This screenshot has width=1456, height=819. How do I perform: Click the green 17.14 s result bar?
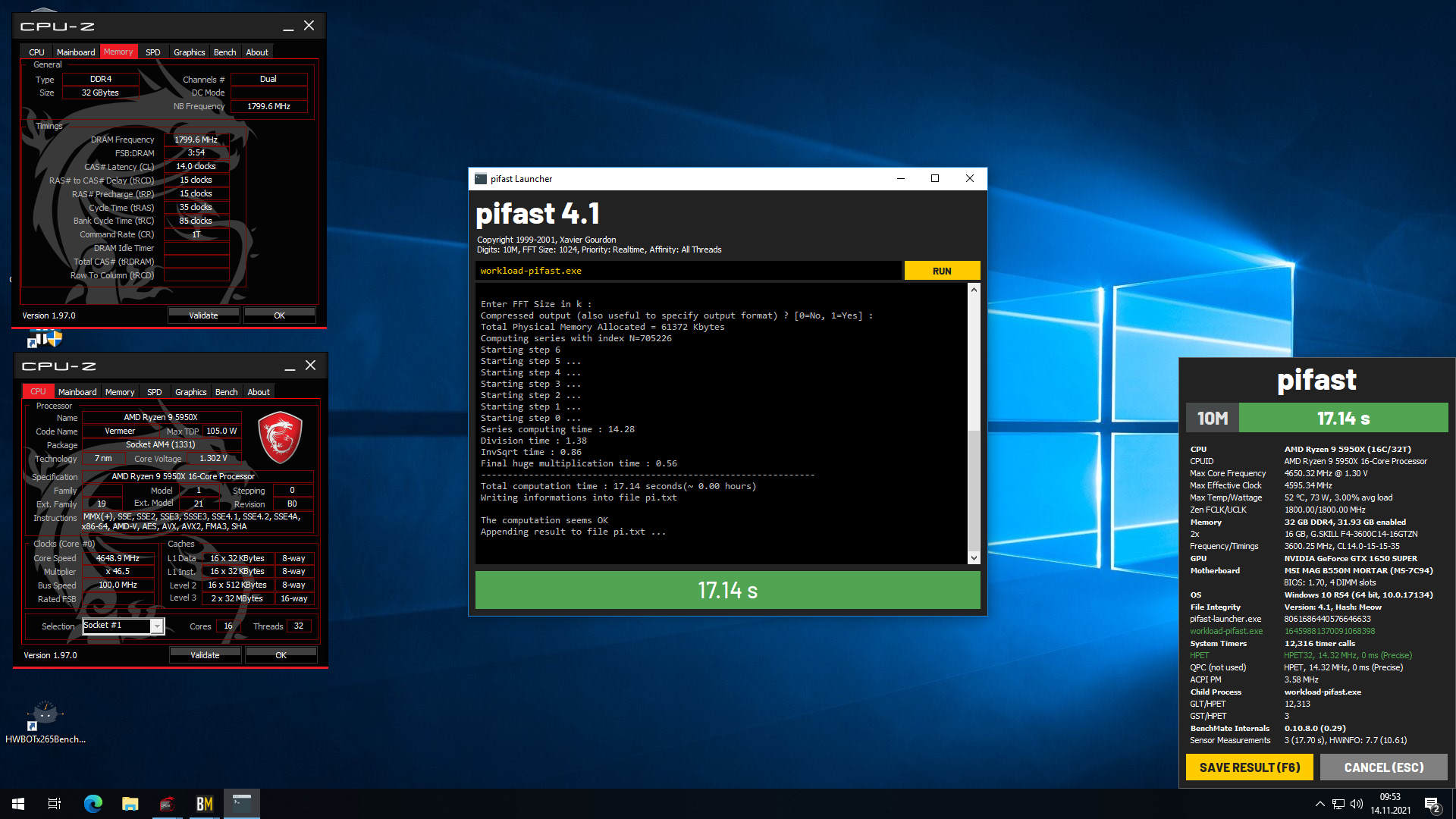coord(728,590)
